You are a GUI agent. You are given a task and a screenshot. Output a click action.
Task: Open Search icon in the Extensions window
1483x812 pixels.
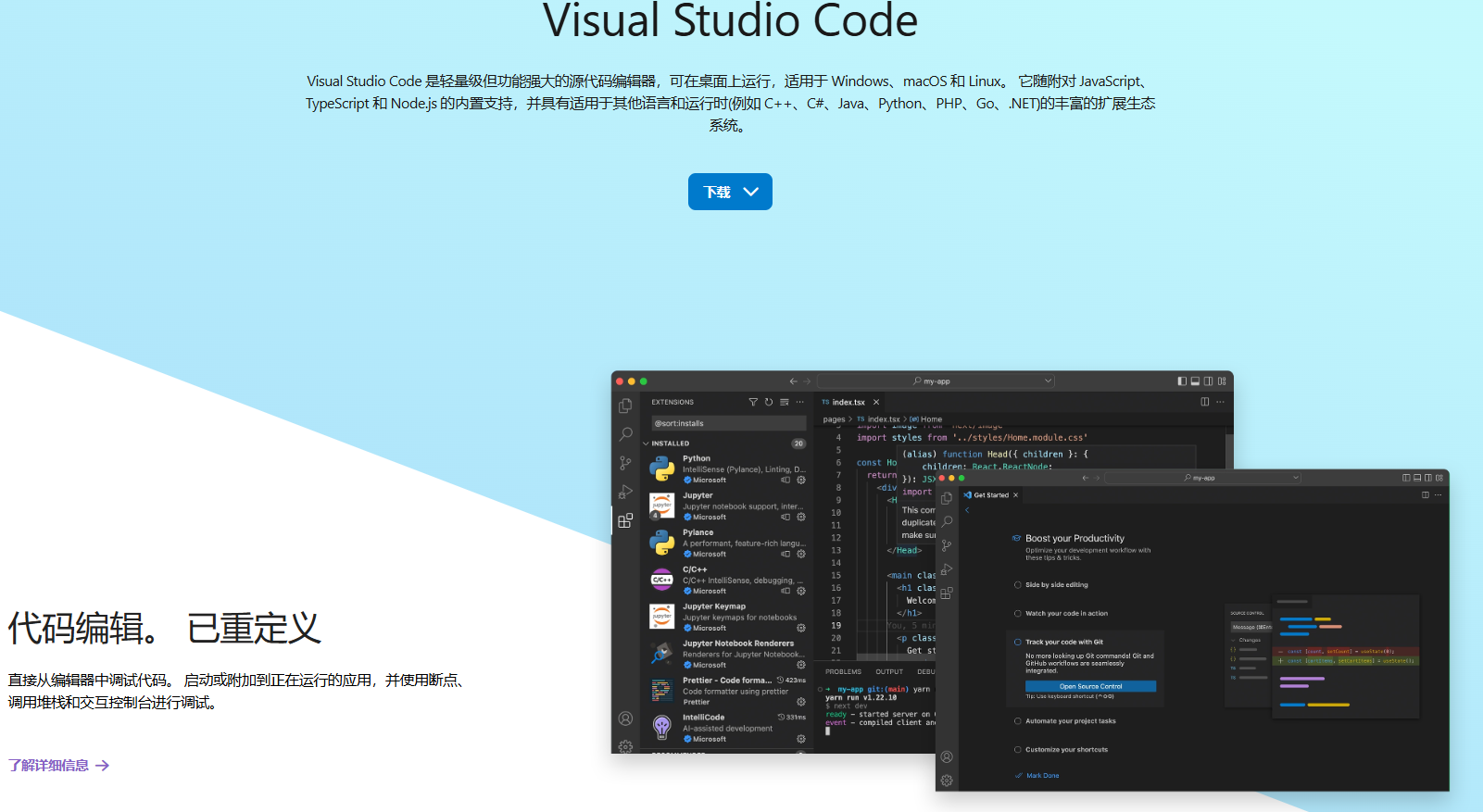(x=625, y=434)
